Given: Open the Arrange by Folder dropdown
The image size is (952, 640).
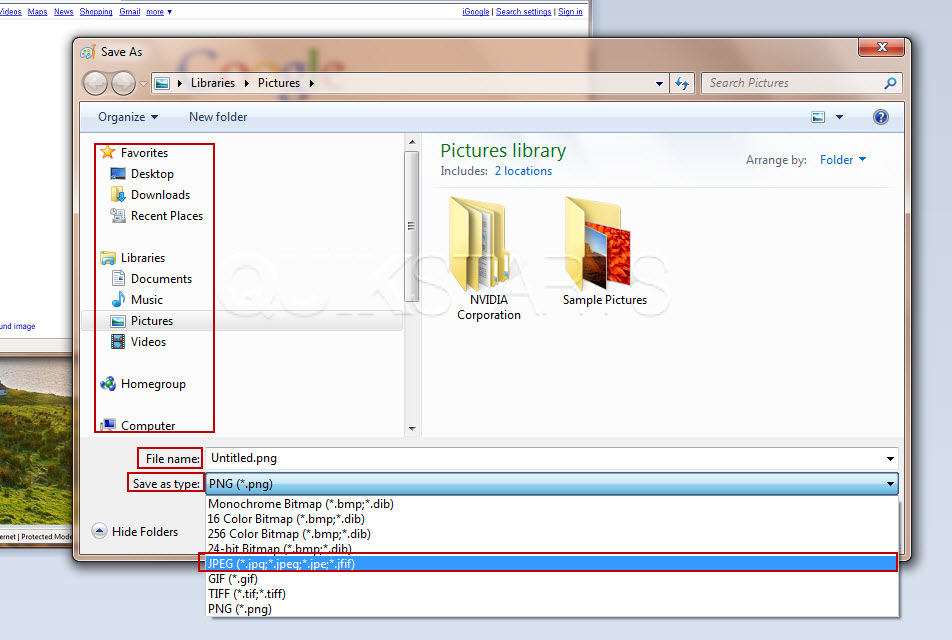Looking at the screenshot, I should (x=843, y=160).
